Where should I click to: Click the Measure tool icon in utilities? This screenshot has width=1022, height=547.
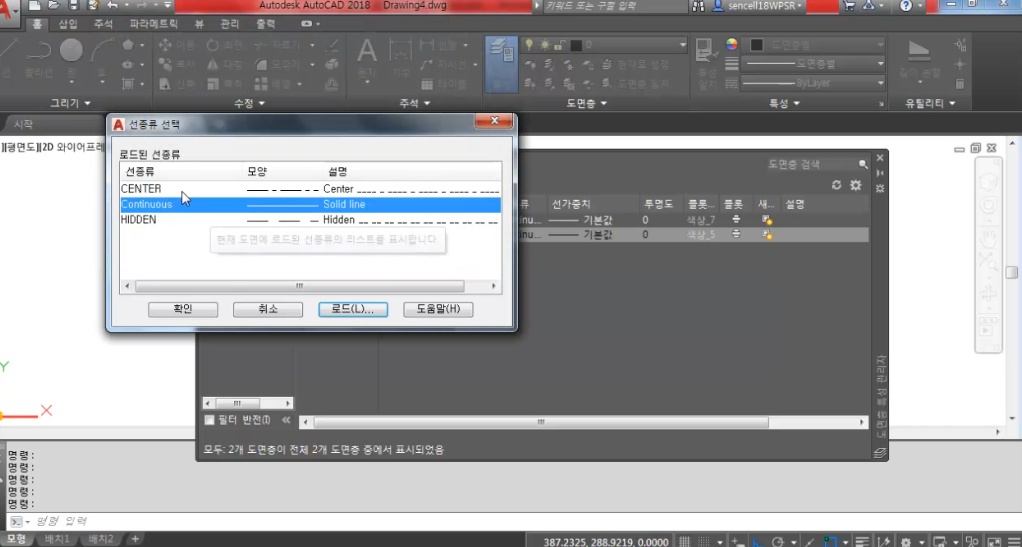coord(919,51)
